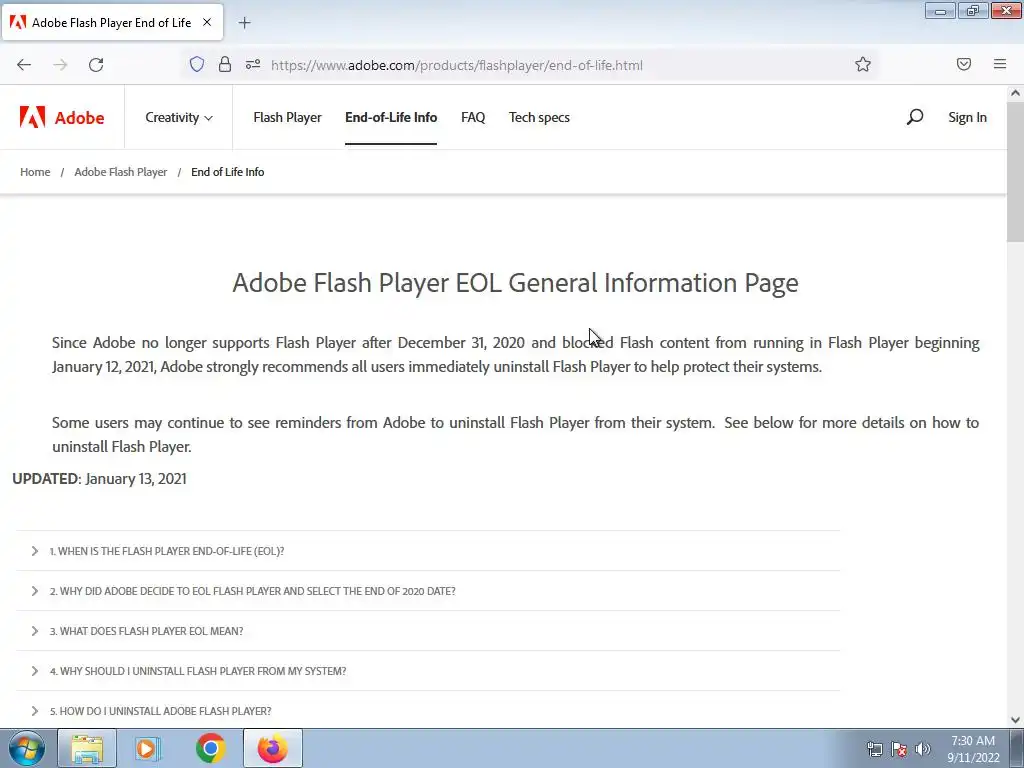Open Google Chrome from taskbar
Screen dimensions: 1024x768
coord(210,748)
